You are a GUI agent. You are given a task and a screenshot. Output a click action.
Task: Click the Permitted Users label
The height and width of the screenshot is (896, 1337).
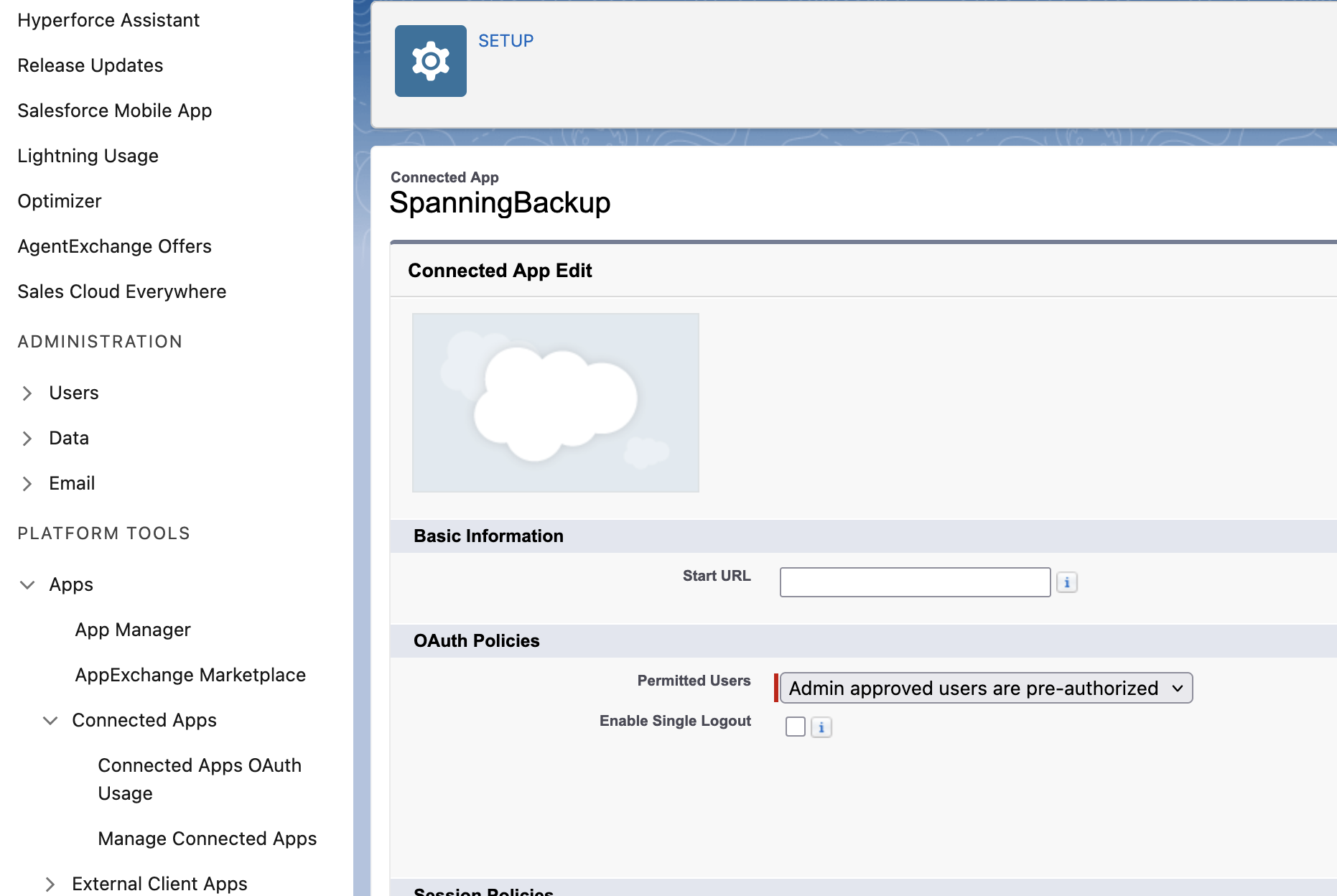(x=694, y=681)
